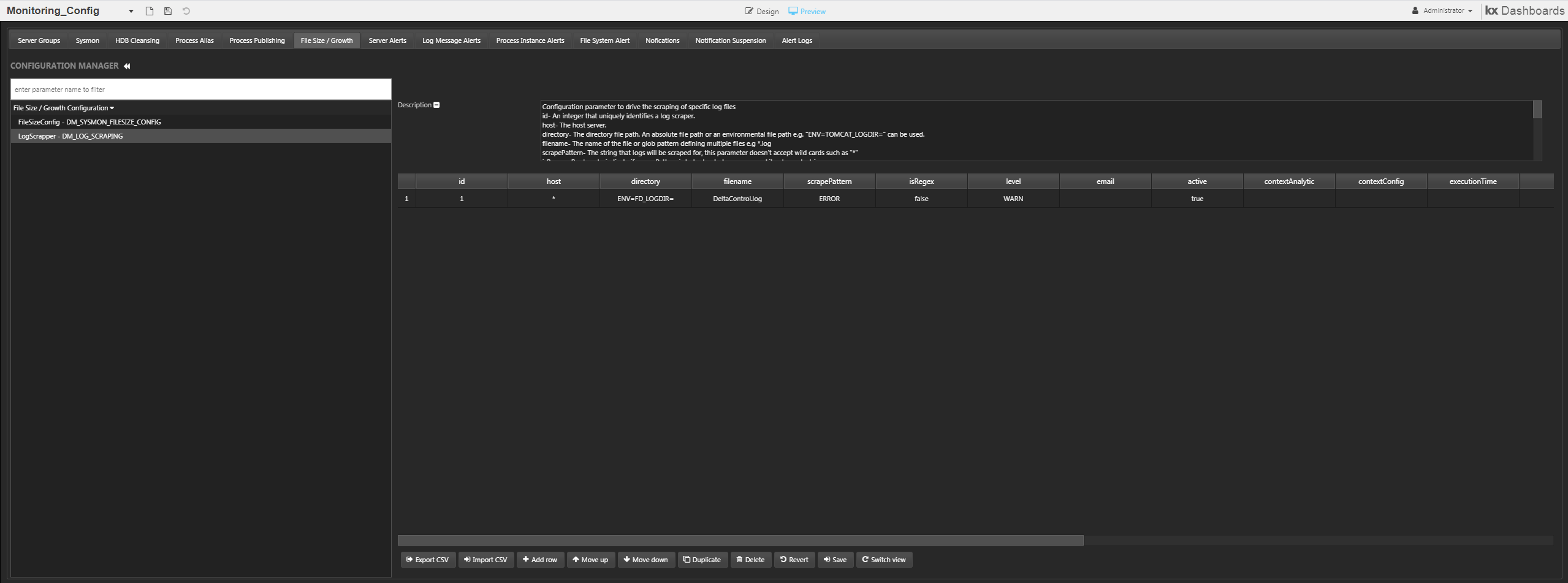Select the false isRegex cell
The height and width of the screenshot is (583, 1568).
pyautogui.click(x=921, y=199)
